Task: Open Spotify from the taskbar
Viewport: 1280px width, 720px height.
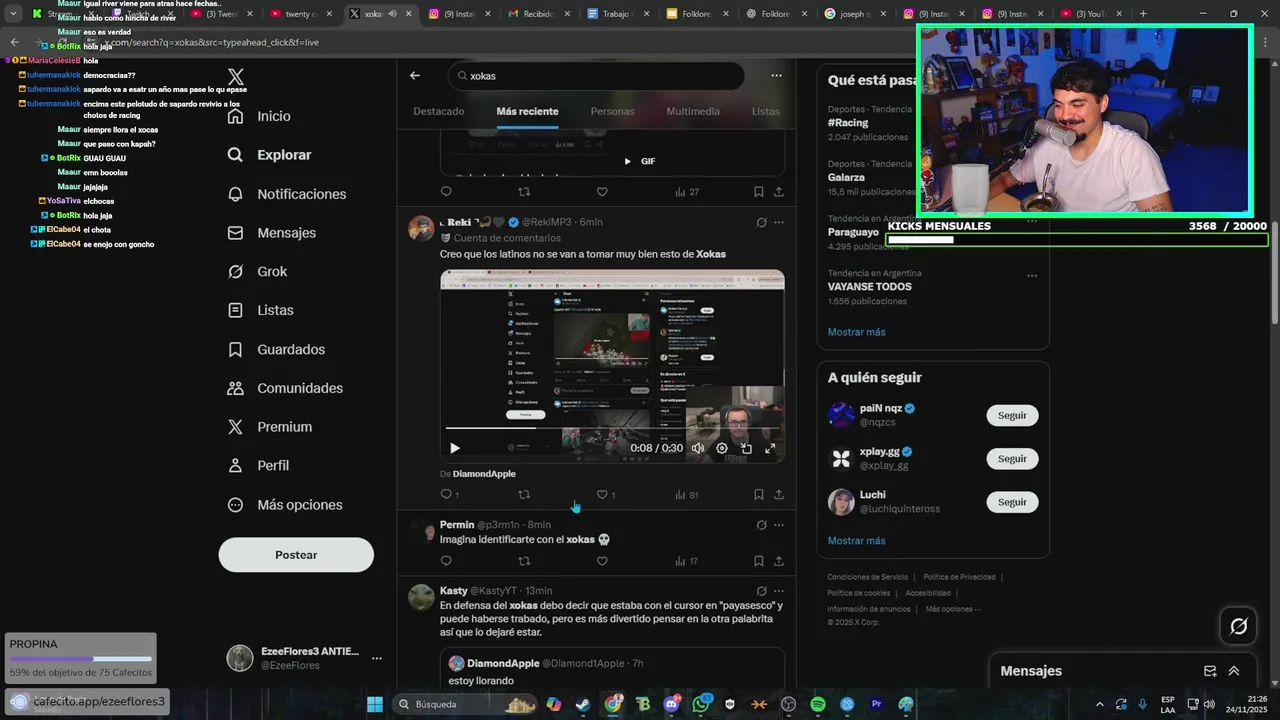Action: (x=818, y=704)
